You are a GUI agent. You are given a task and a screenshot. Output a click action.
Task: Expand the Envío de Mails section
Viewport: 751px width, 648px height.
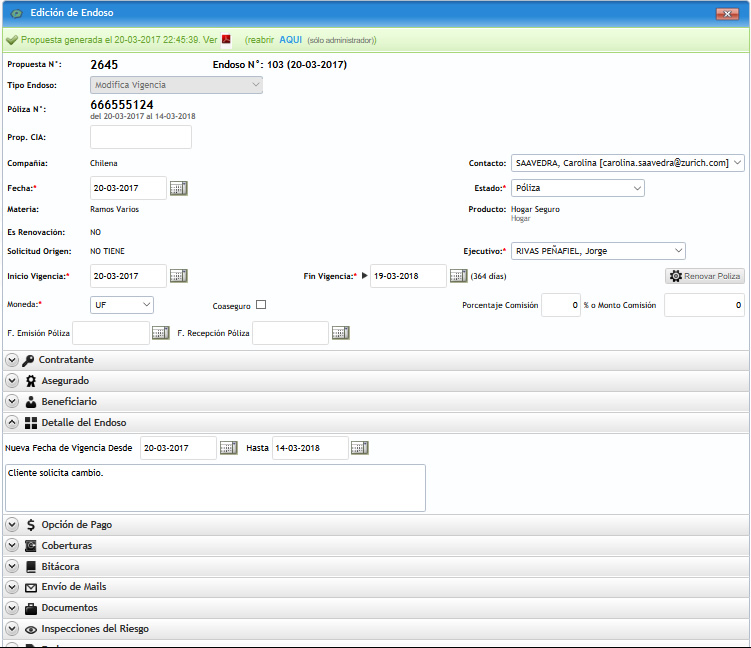pos(12,587)
